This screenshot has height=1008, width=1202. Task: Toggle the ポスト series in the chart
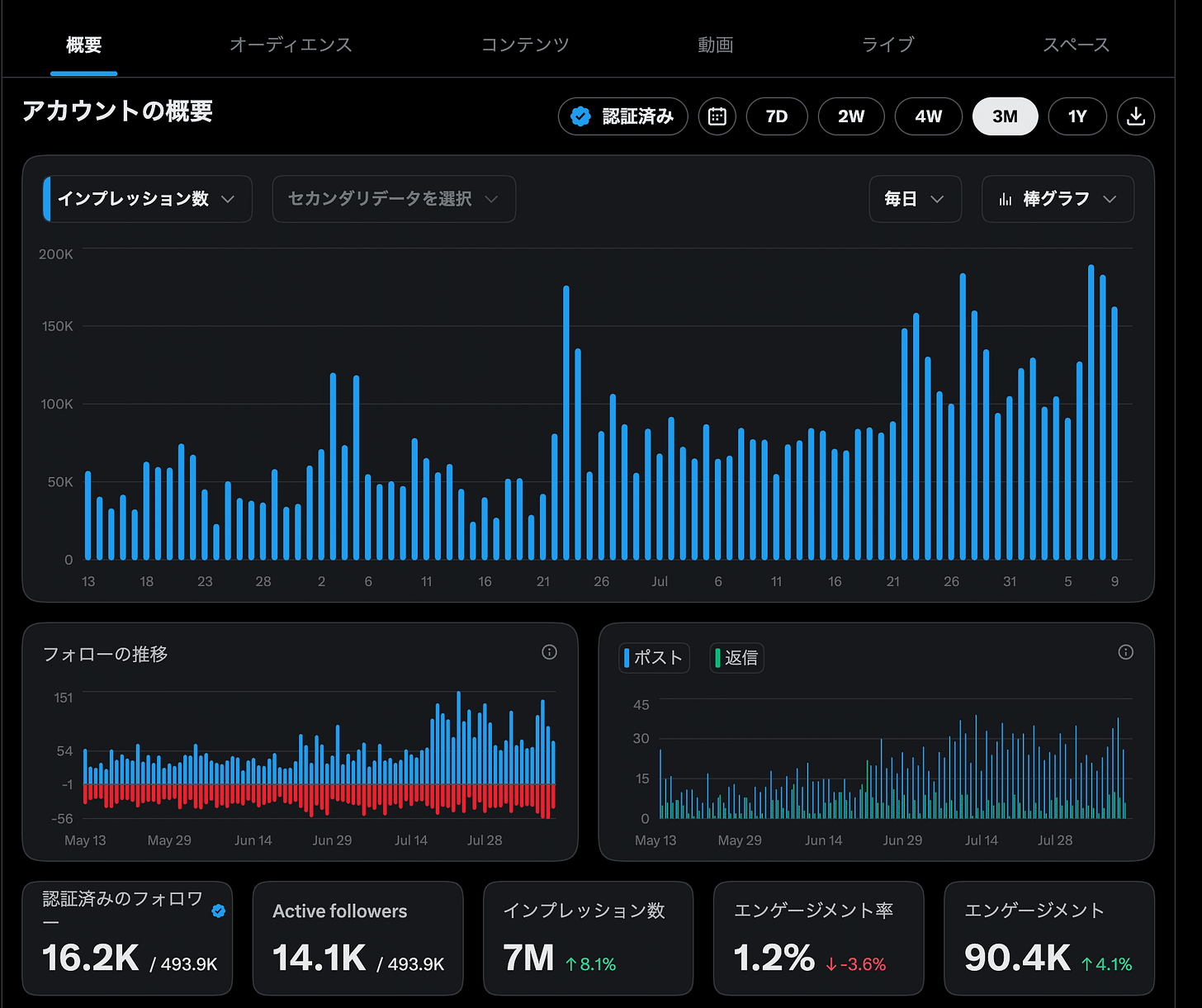654,658
